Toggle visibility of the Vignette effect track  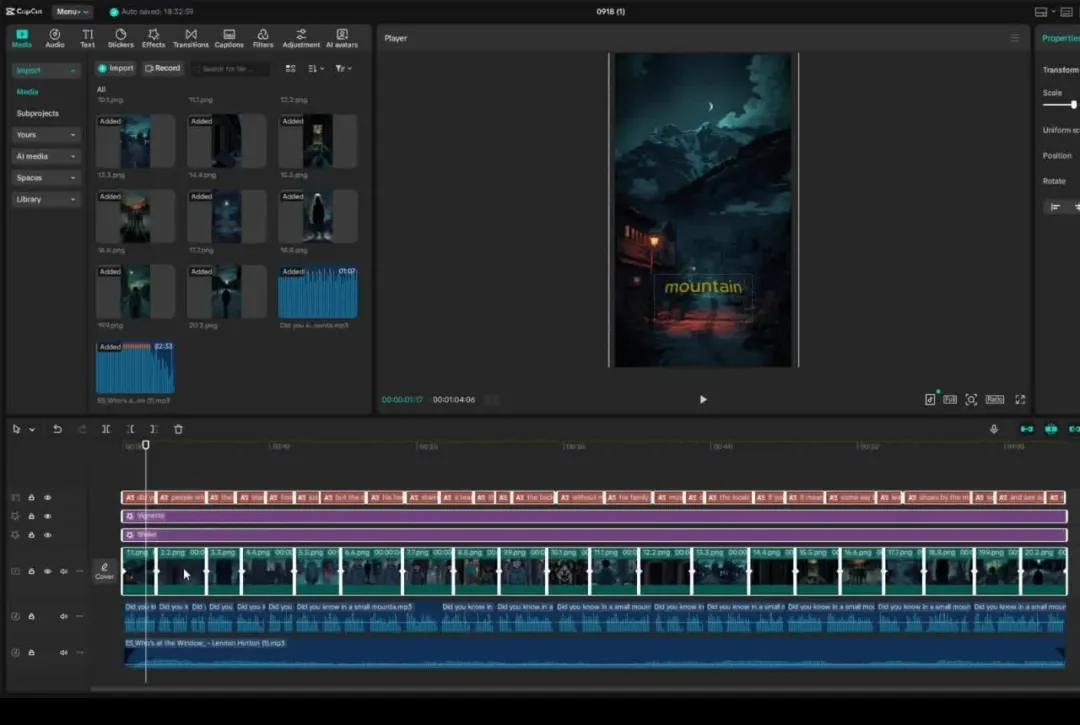click(47, 516)
